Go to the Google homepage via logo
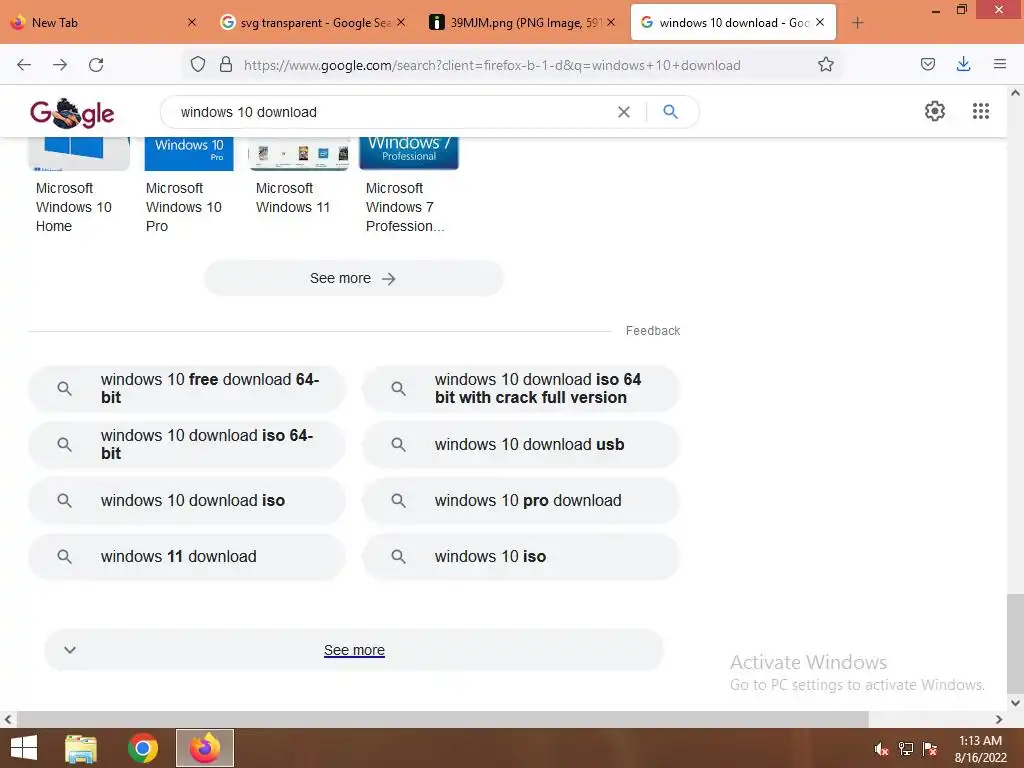Screen dimensions: 1024x768 (72, 113)
